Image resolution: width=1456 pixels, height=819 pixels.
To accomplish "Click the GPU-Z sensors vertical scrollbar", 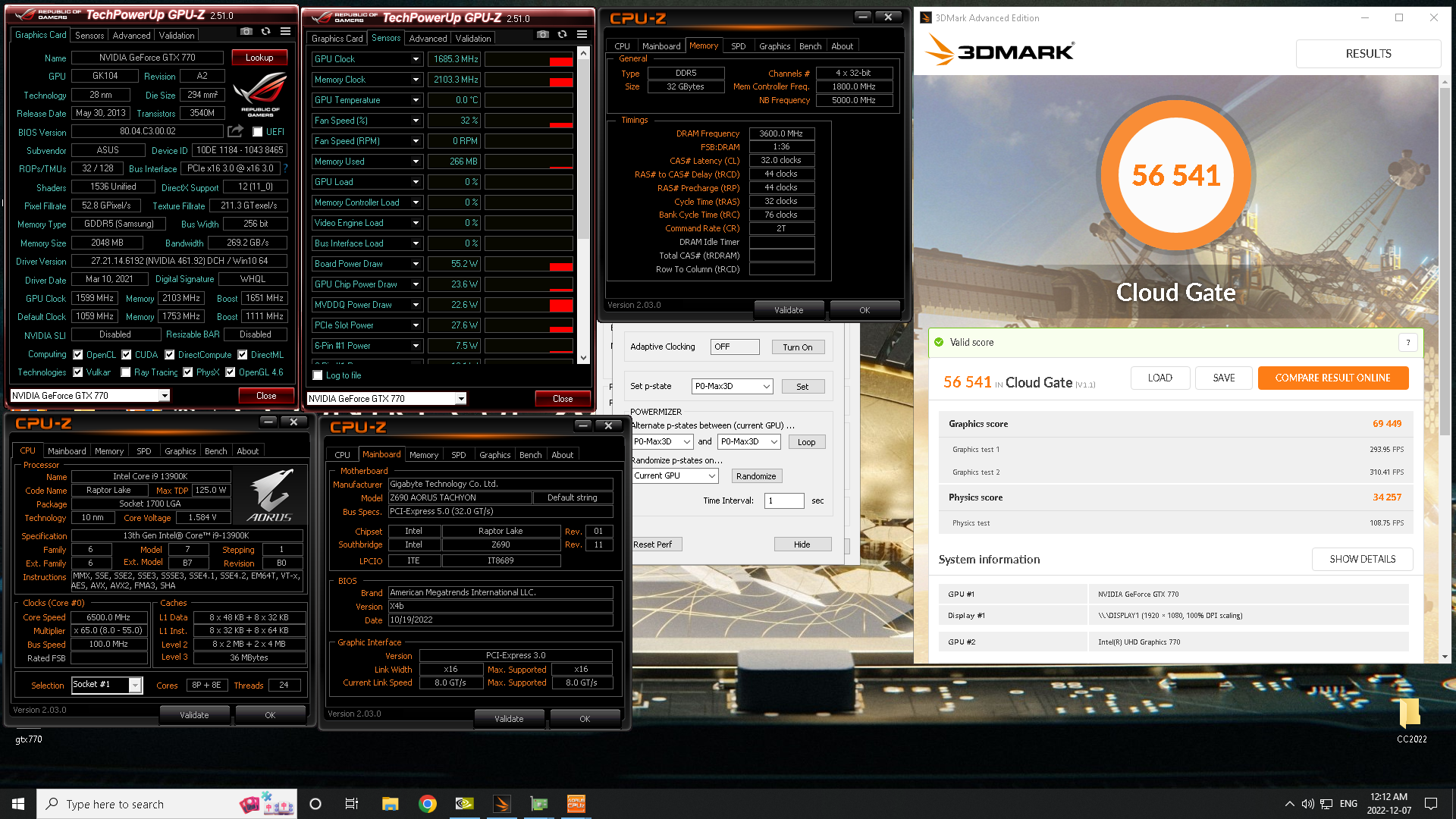I will (583, 205).
